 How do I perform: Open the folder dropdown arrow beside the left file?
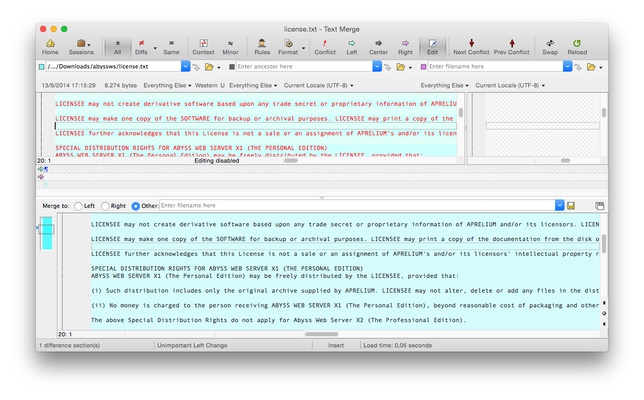point(218,67)
